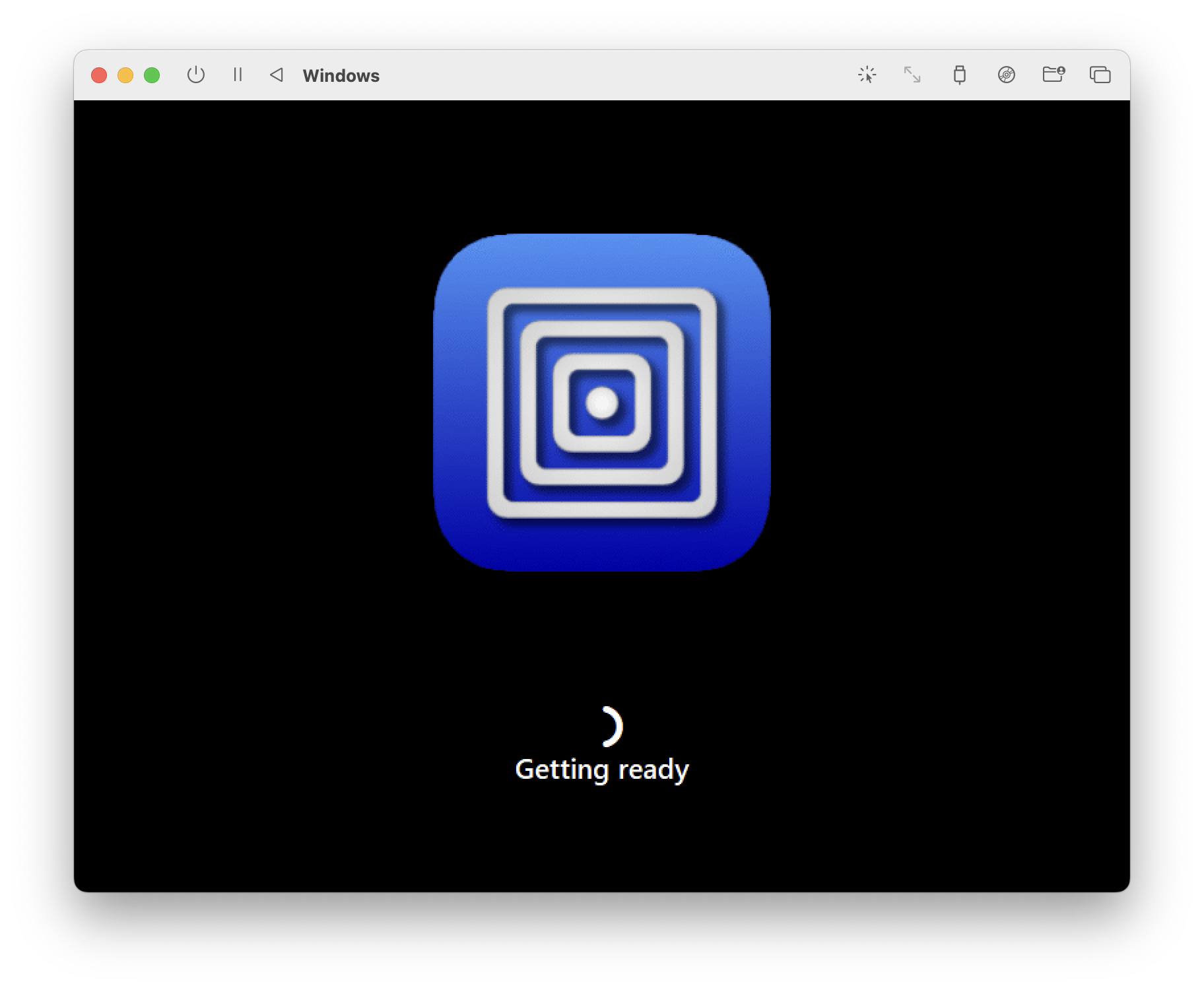Click the resize display arrows icon

click(912, 75)
